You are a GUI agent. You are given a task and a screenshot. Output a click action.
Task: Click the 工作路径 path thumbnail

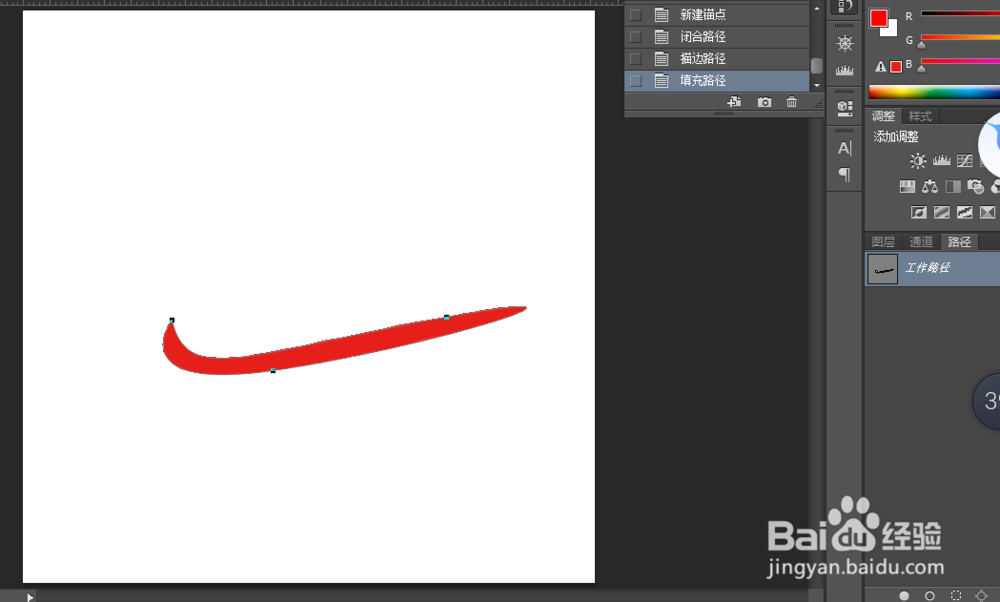(x=883, y=269)
